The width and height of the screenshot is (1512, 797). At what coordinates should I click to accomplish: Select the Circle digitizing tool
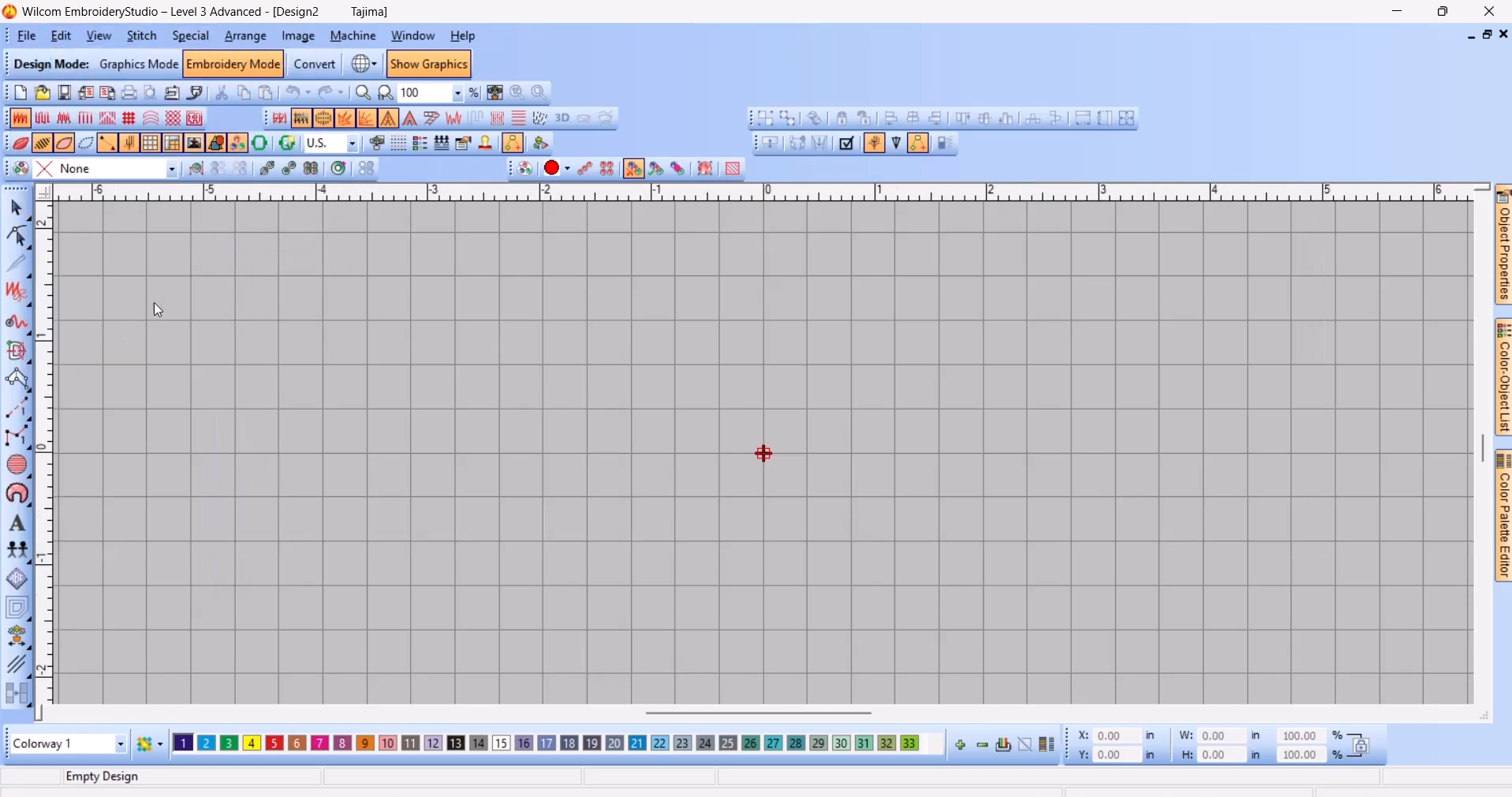[17, 465]
